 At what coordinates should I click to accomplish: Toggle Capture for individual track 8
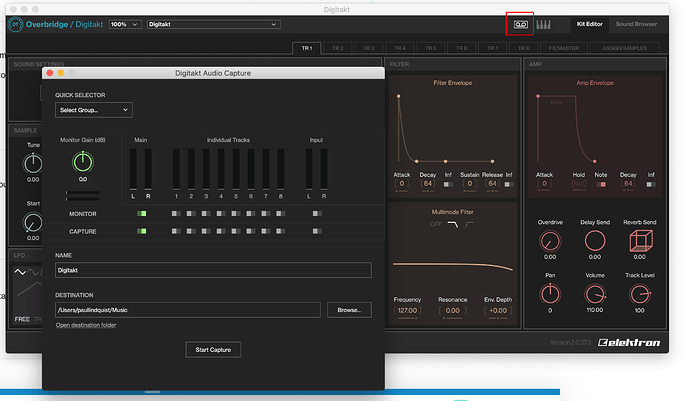tap(280, 231)
